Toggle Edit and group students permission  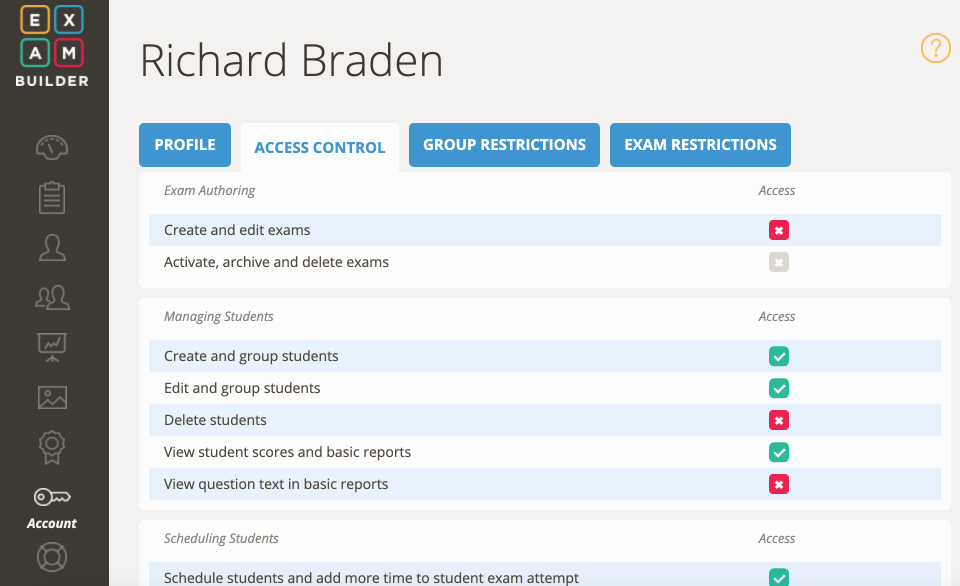(779, 388)
